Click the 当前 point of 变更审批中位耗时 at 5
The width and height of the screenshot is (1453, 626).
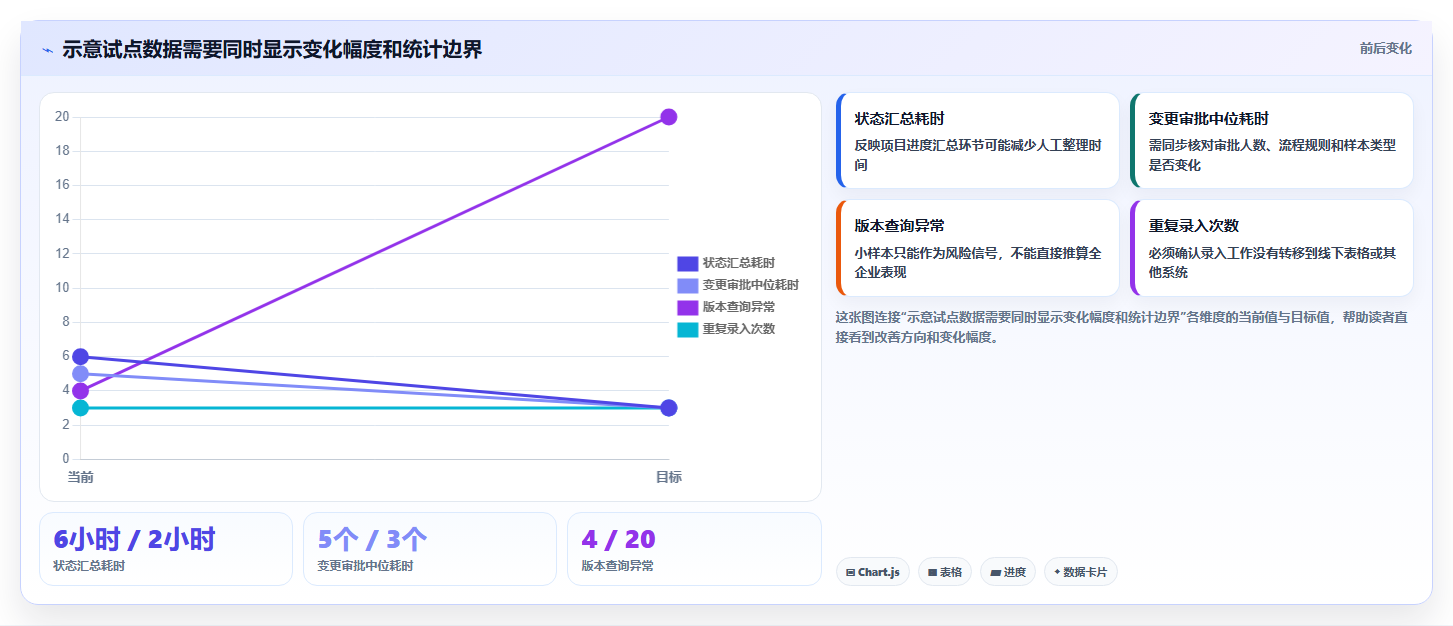[x=80, y=374]
